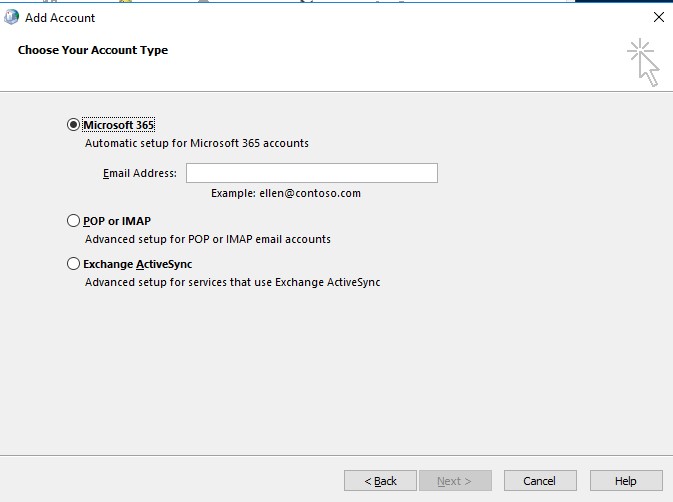Click the Next button
The width and height of the screenshot is (673, 502).
pyautogui.click(x=455, y=481)
